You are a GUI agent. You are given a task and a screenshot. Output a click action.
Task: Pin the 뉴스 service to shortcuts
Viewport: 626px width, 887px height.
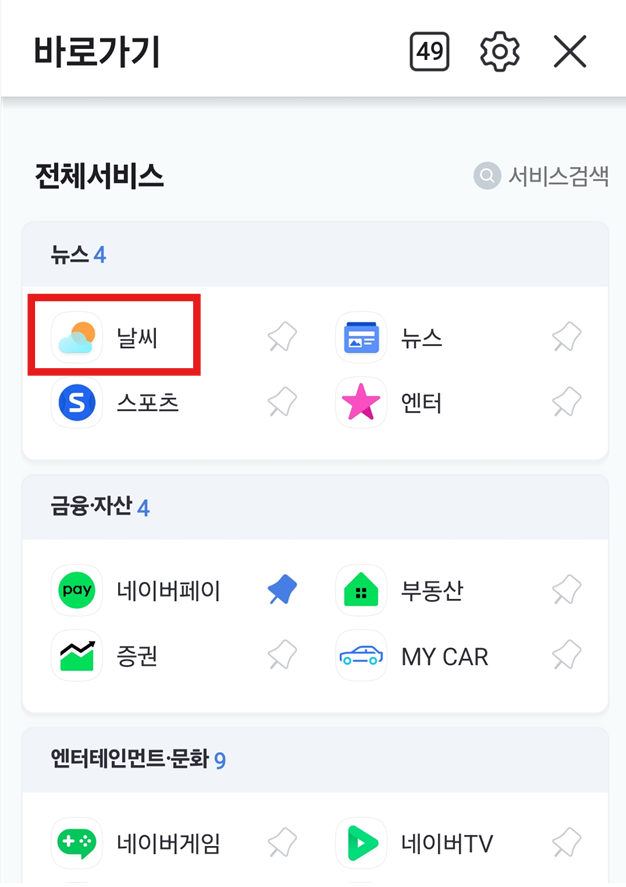point(565,337)
